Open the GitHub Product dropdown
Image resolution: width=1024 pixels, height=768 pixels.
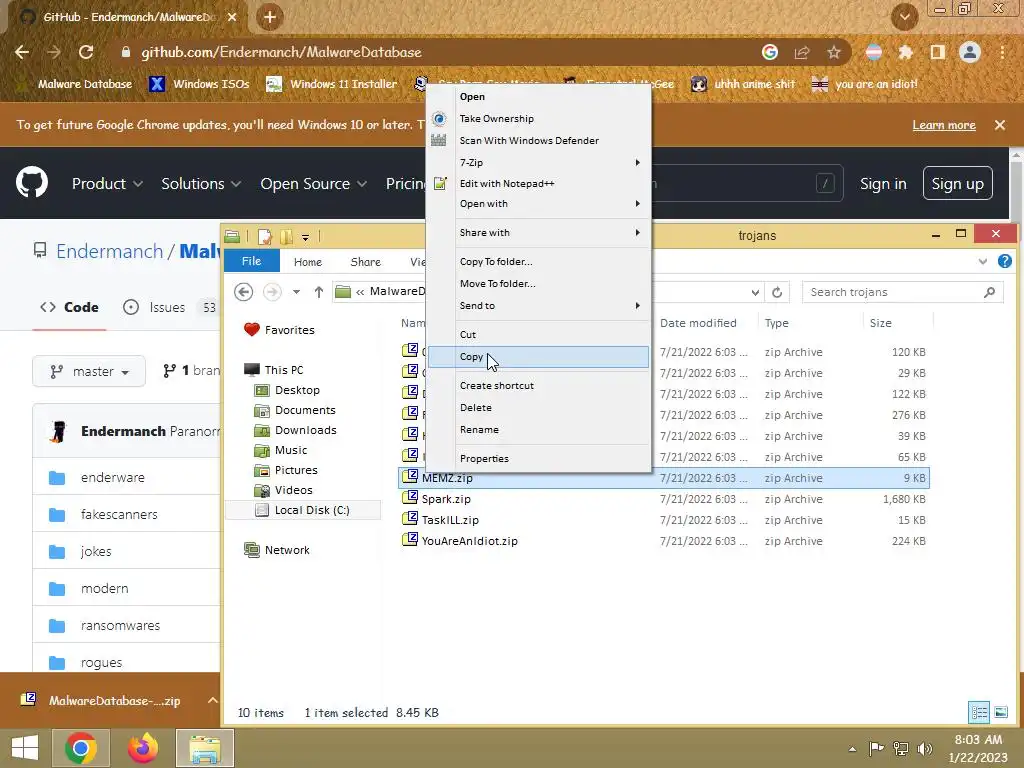click(107, 184)
